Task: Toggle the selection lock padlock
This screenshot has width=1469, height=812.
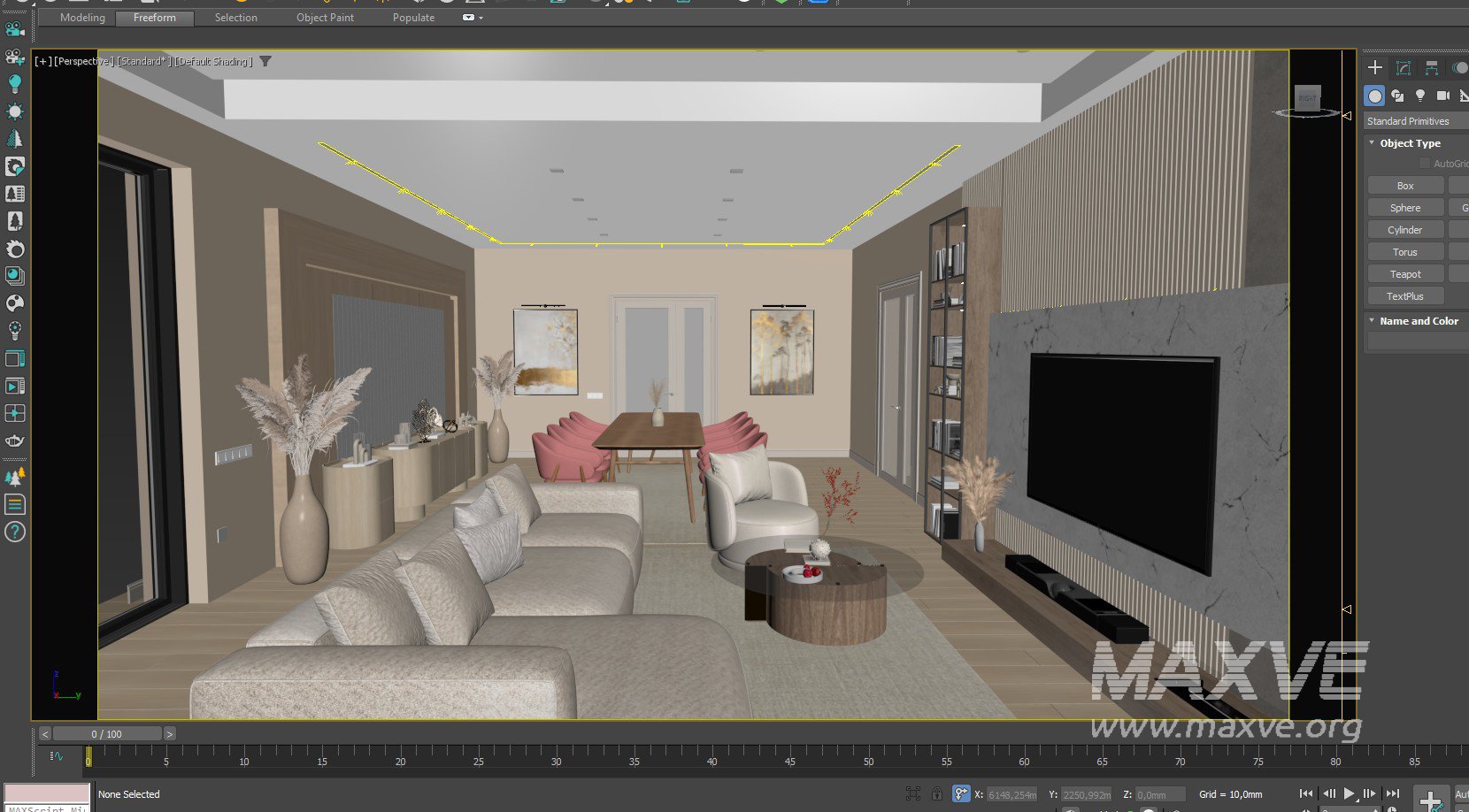Action: point(936,793)
